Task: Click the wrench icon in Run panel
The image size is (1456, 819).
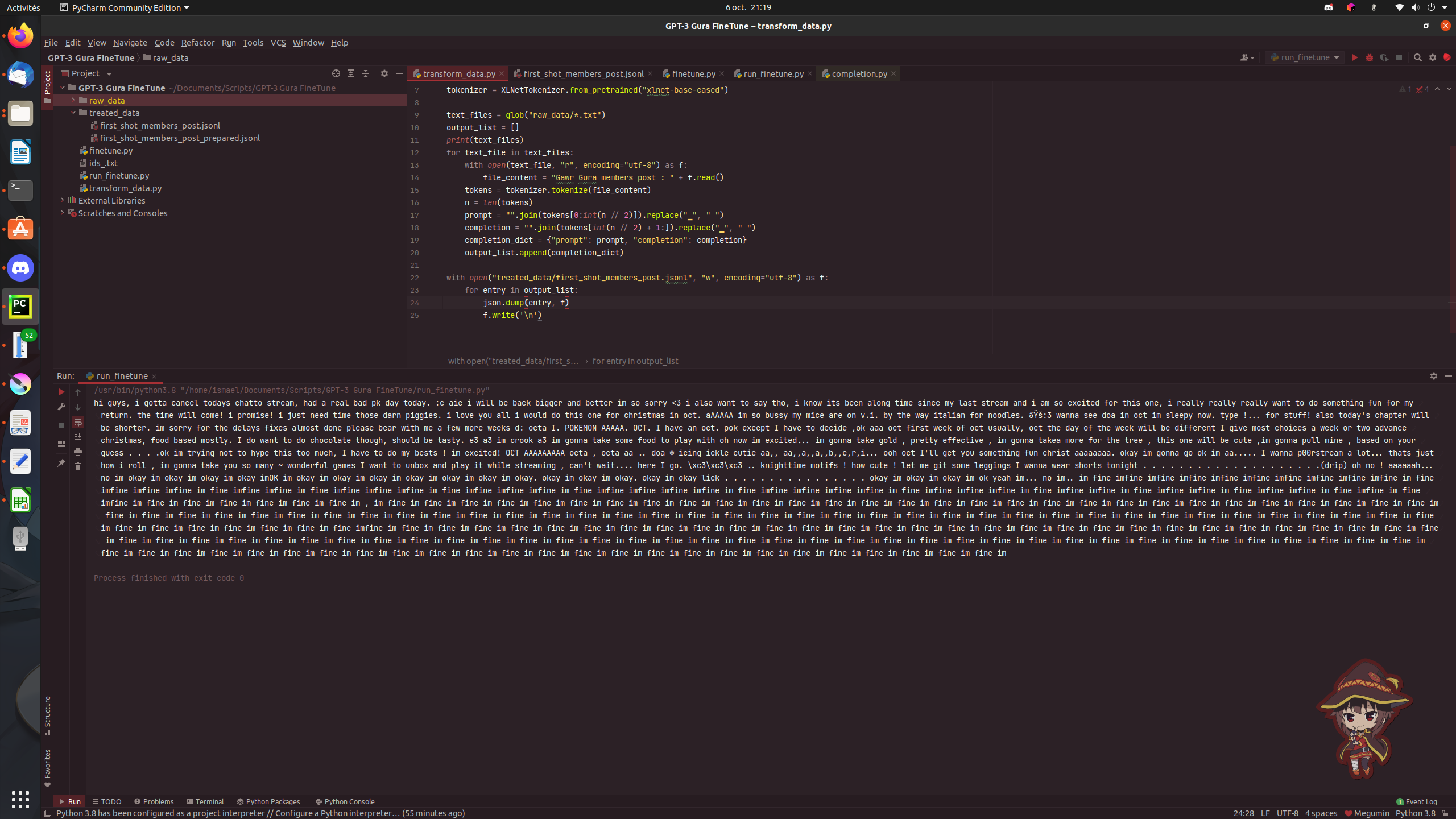Action: (61, 407)
